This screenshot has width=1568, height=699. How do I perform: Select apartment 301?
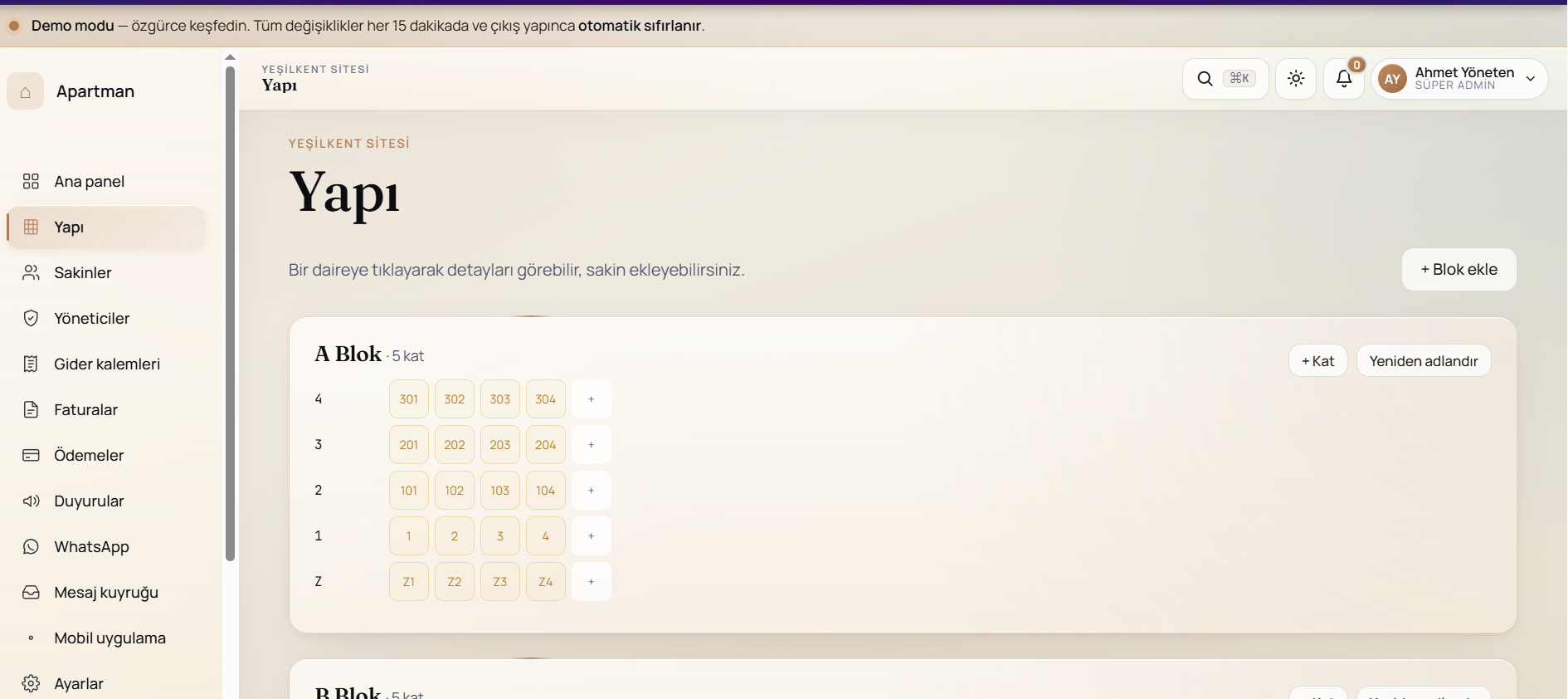coord(409,398)
